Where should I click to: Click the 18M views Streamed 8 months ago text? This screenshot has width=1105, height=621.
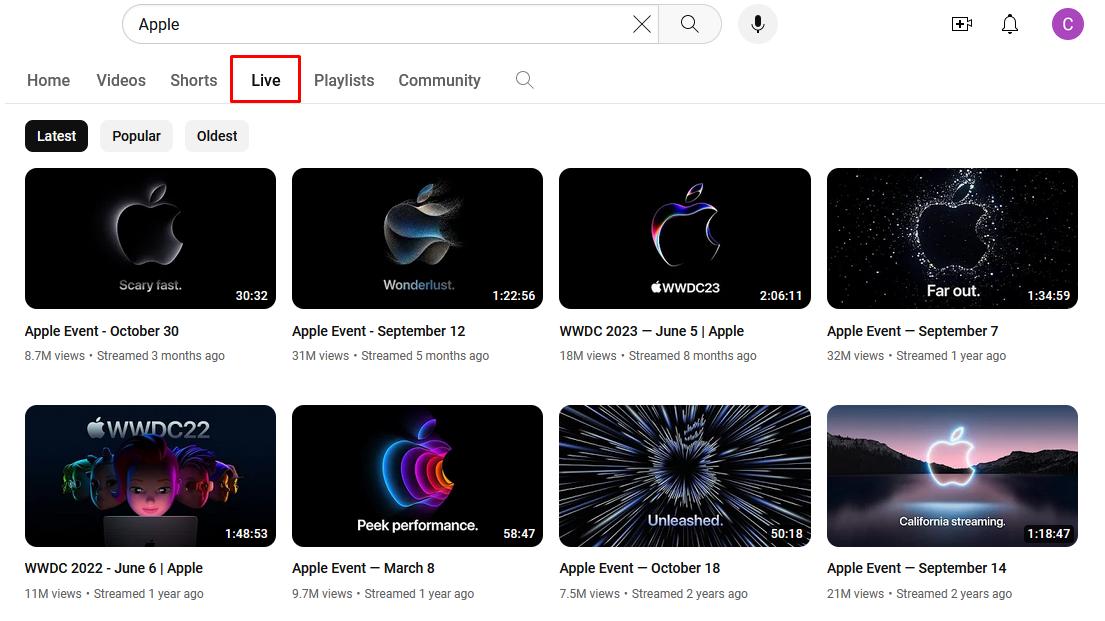(x=658, y=356)
